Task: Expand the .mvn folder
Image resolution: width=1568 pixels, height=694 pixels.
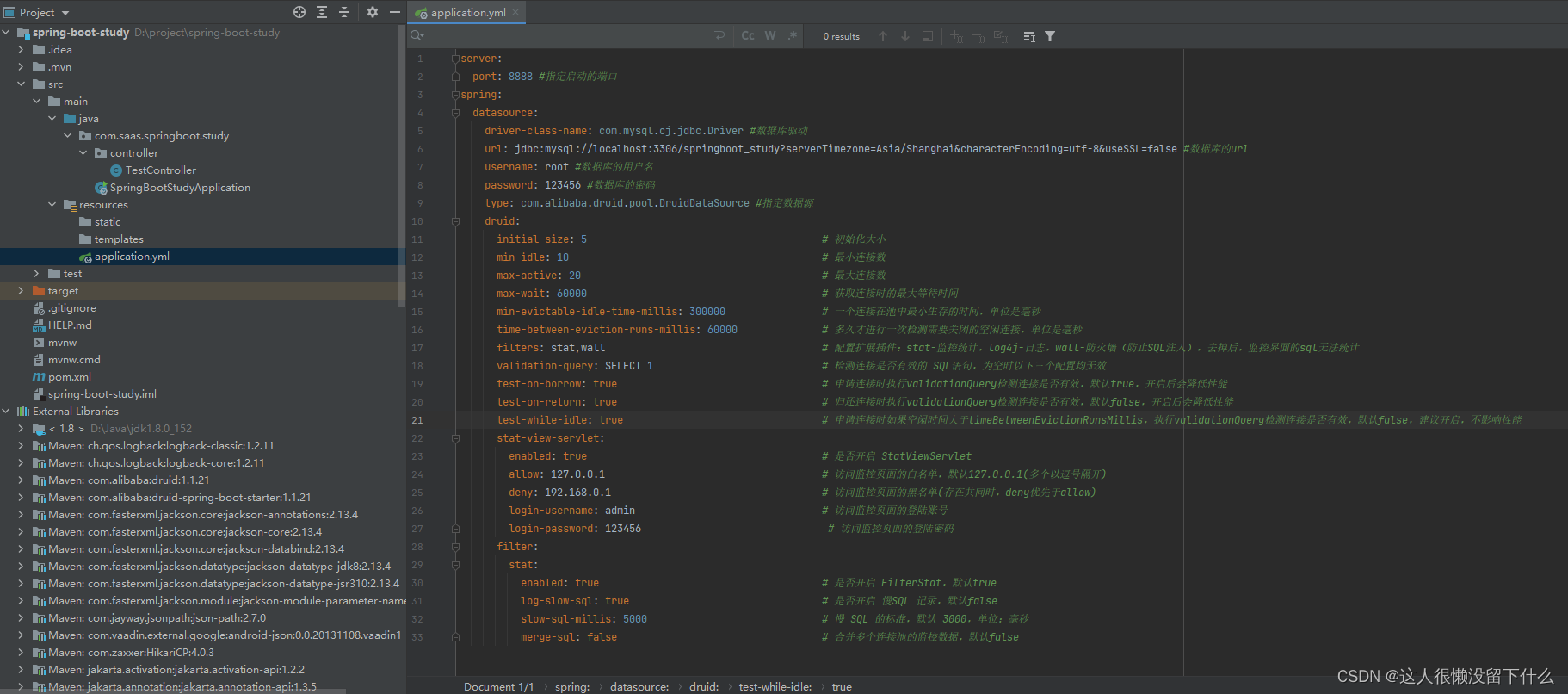Action: pos(21,67)
